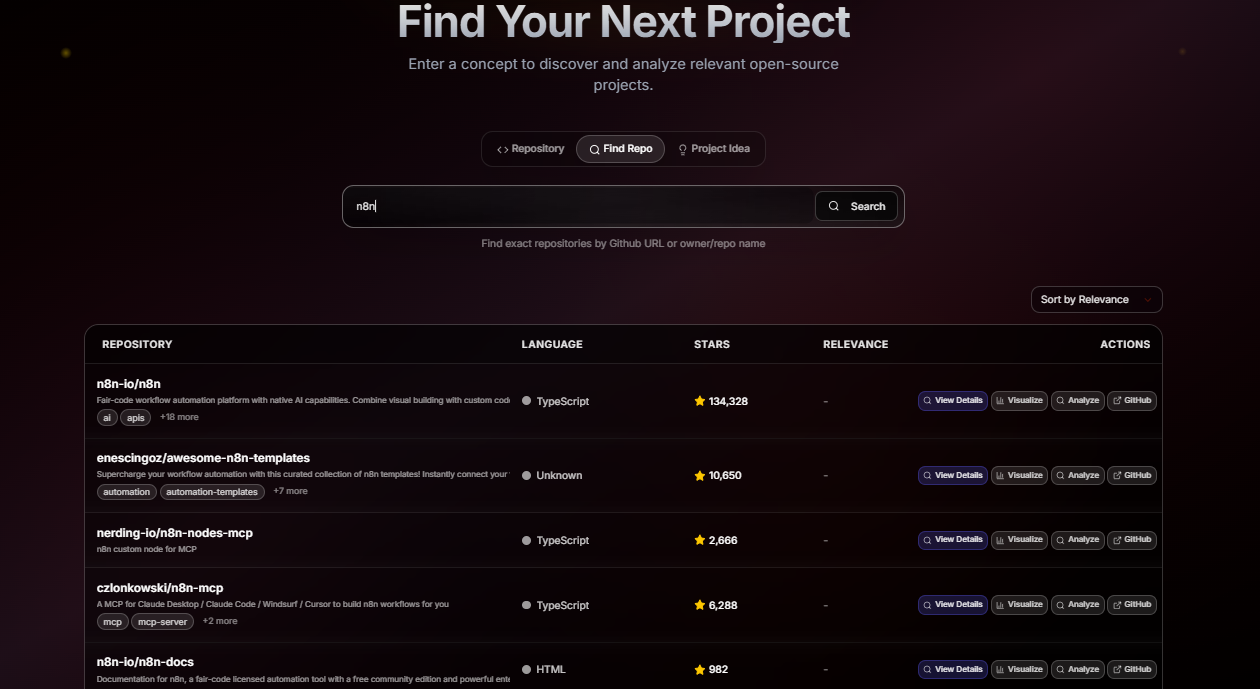Screen dimensions: 1260x689
Task: Expand '+18 more' tags for n8n-io/n8n
Action: 179,417
